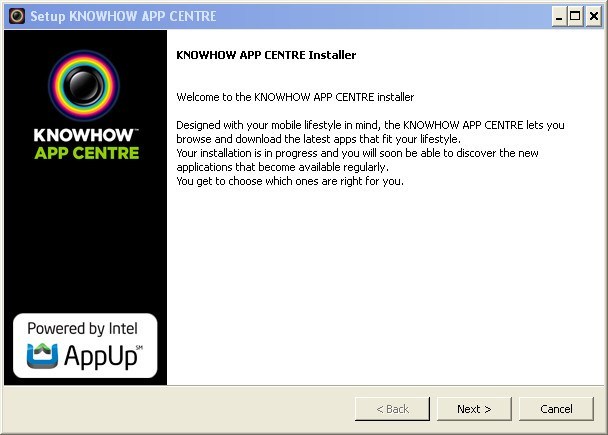This screenshot has height=435, width=608.
Task: Click the 'Powered by Intel' text
Action: click(82, 329)
